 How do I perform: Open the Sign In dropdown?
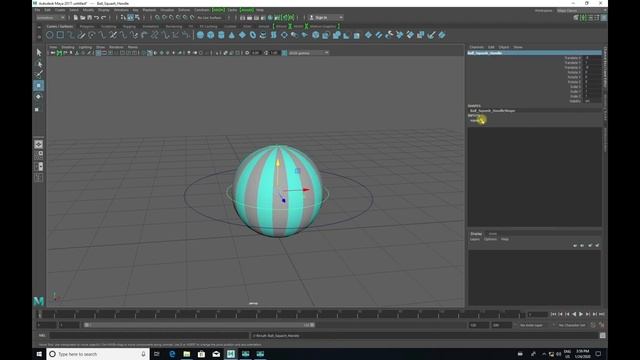[x=325, y=18]
